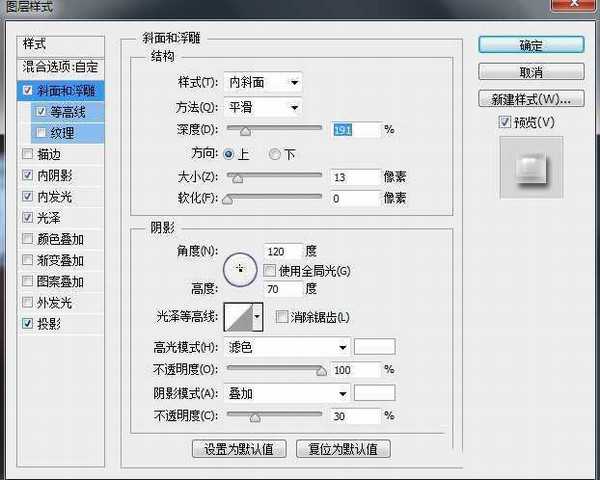Click the 大小 size input field
This screenshot has width=600, height=480.
[357, 177]
